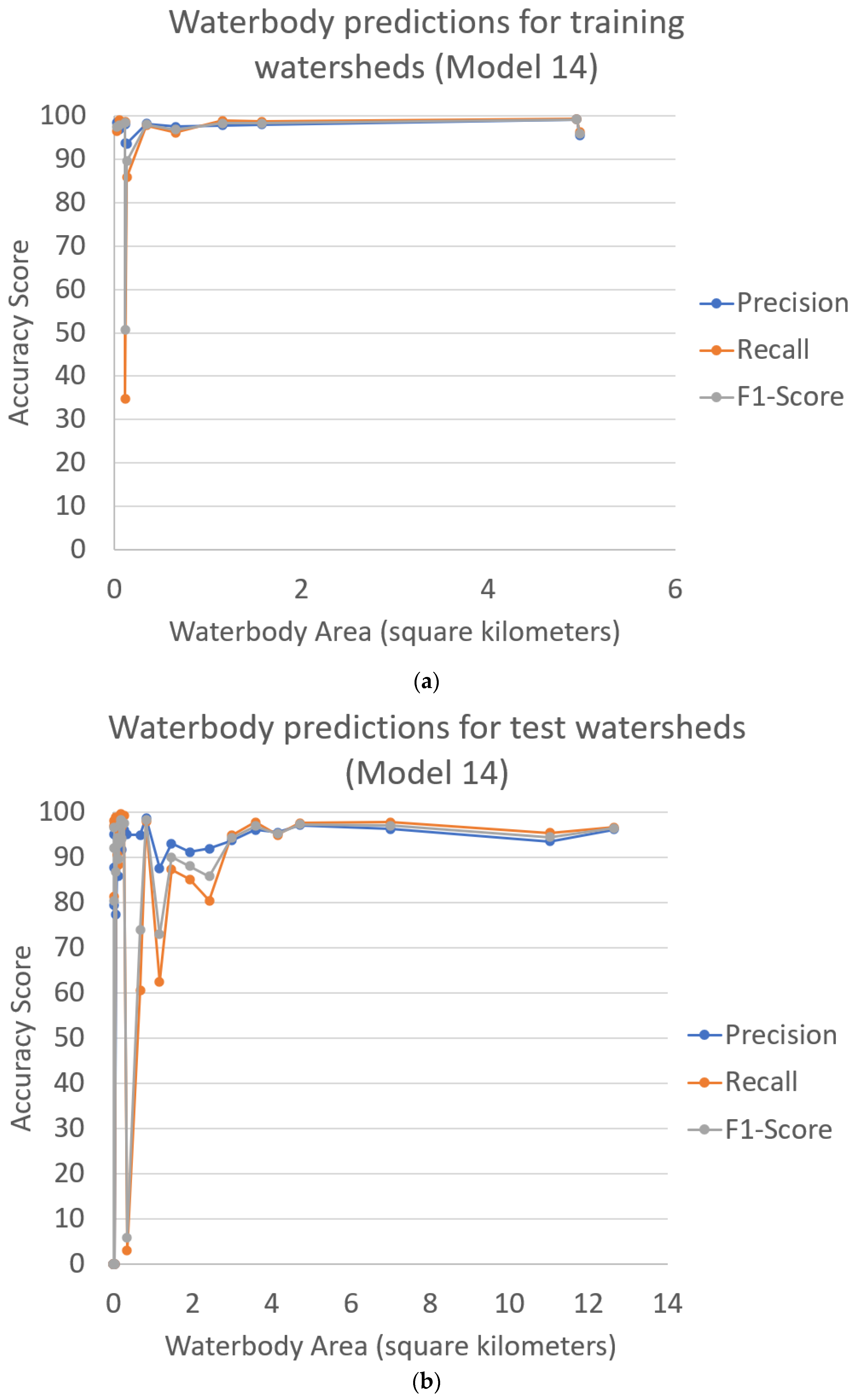Click the orange Recall point near 35 in the training chart

(126, 399)
